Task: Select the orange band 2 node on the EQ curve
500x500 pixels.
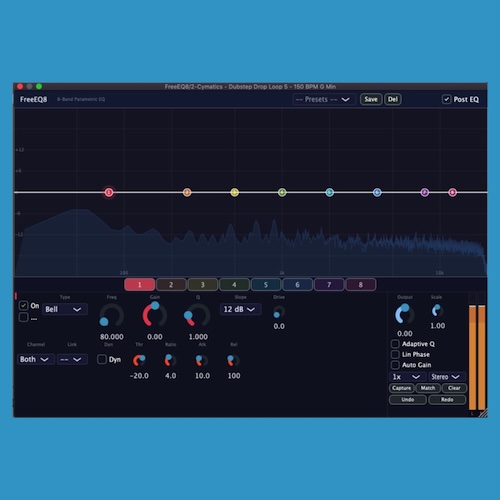Action: (x=187, y=192)
